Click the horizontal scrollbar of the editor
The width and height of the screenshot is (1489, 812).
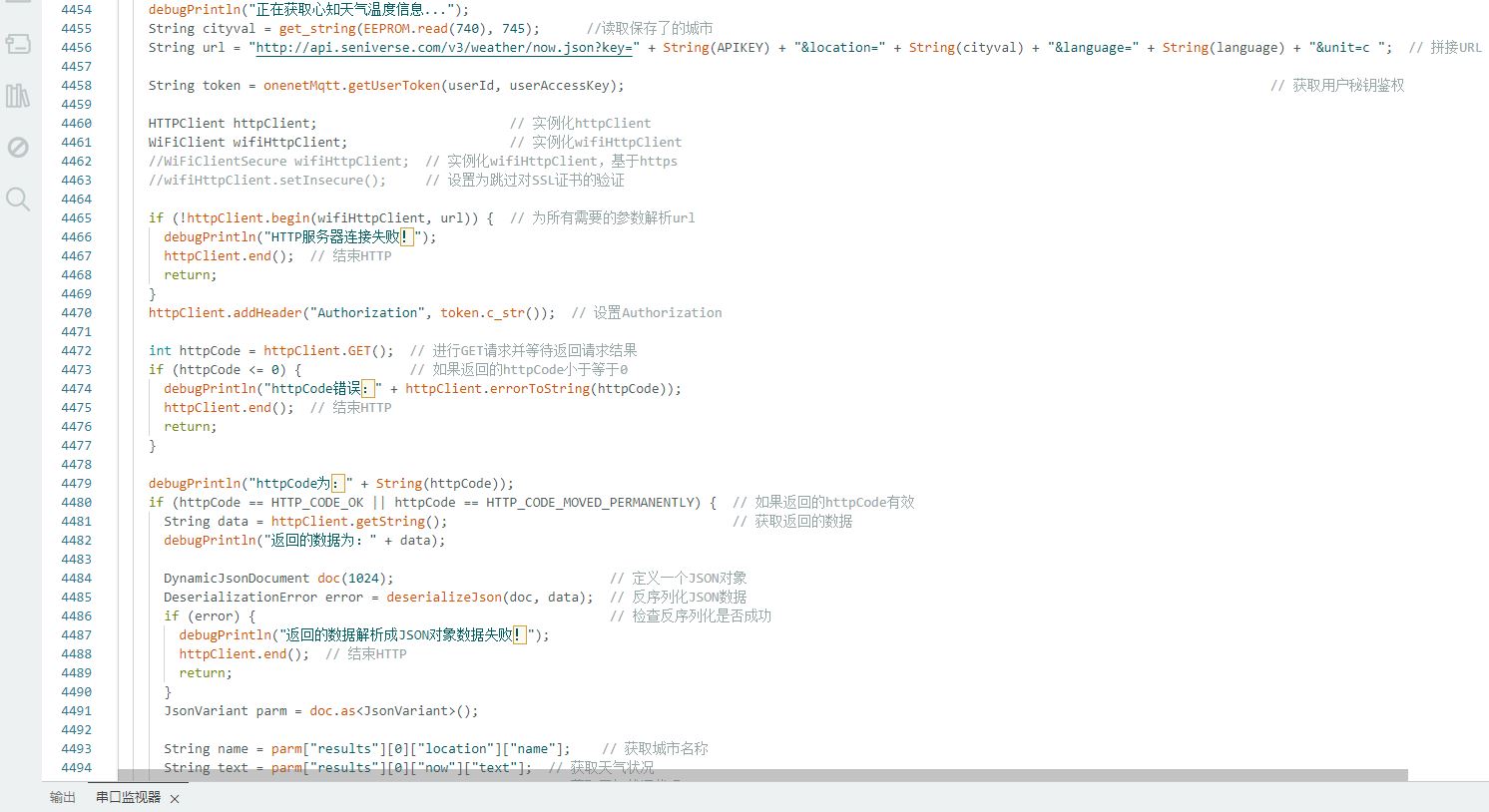[x=762, y=775]
